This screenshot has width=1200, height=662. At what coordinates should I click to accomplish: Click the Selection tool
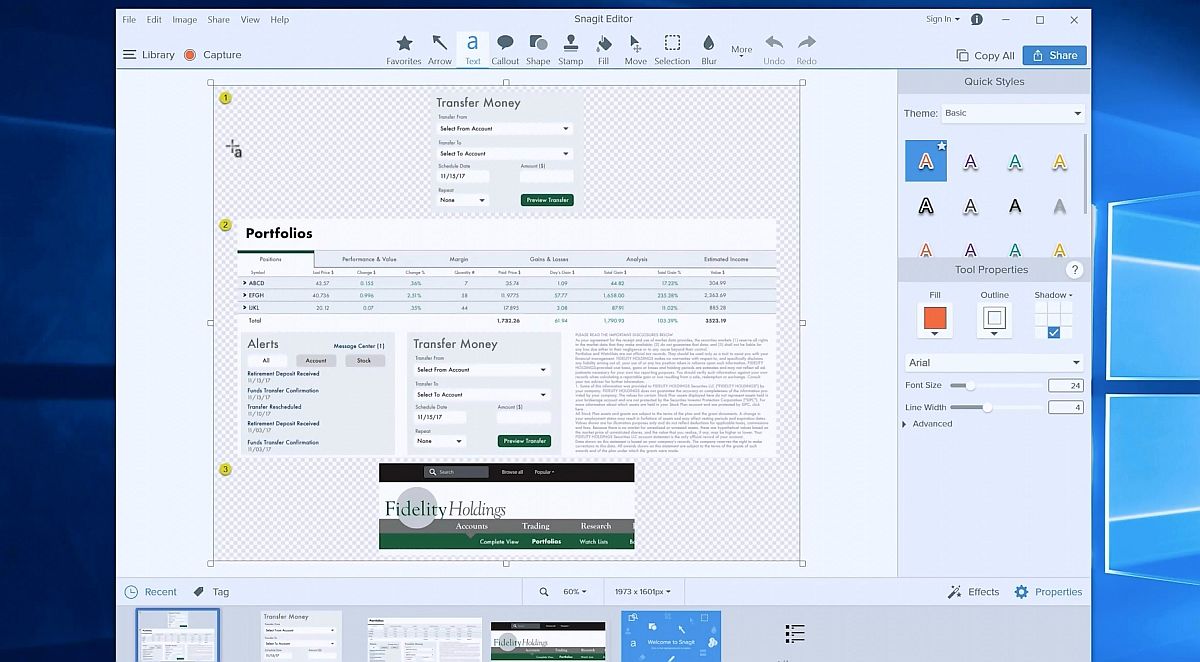672,48
